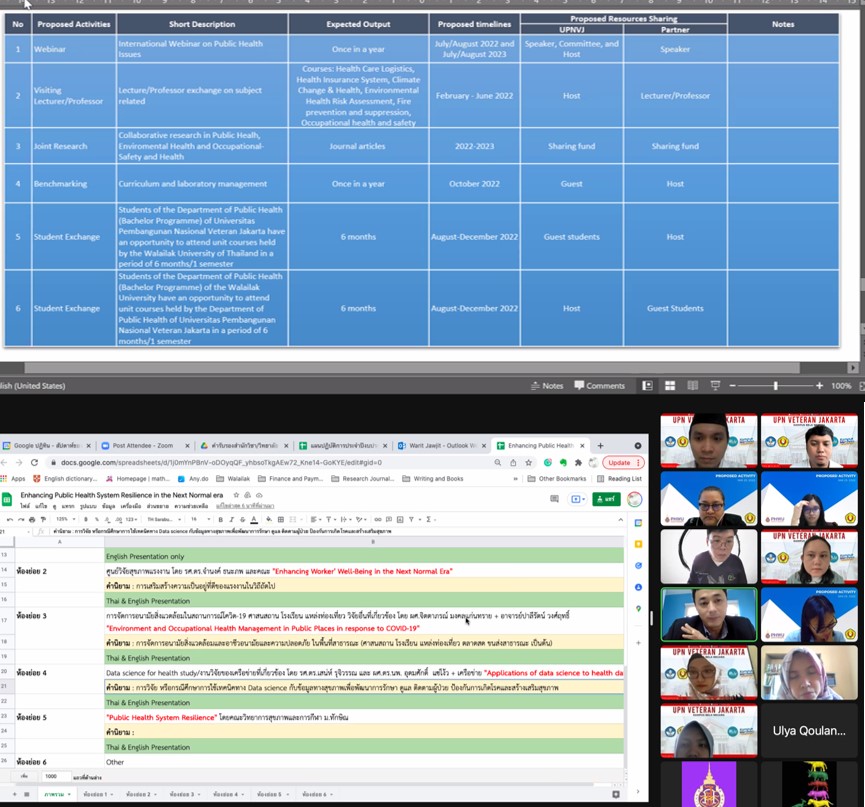Reload the browser page
This screenshot has width=865, height=807.
click(35, 463)
